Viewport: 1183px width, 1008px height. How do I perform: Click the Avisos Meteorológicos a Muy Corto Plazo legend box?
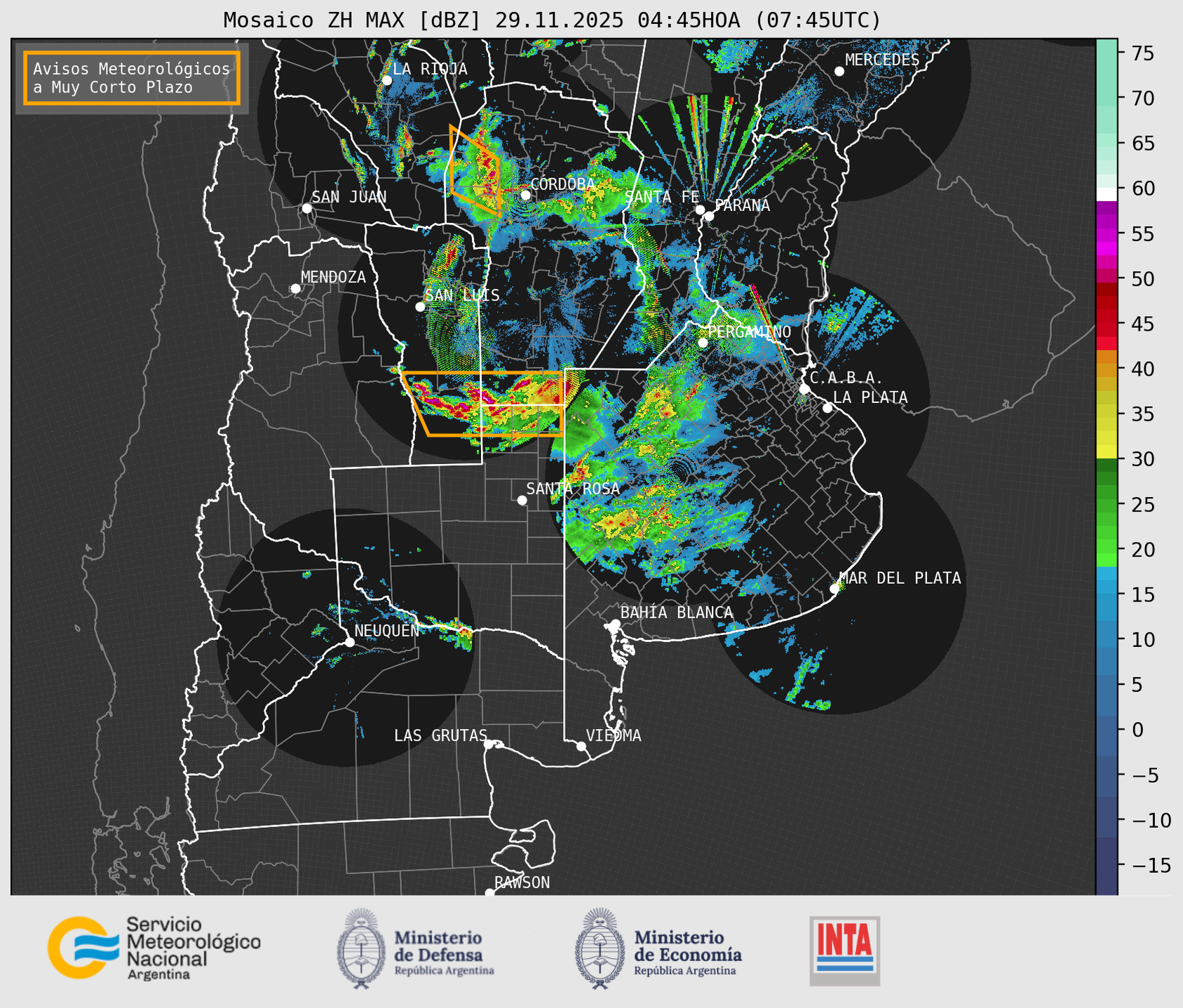(132, 78)
